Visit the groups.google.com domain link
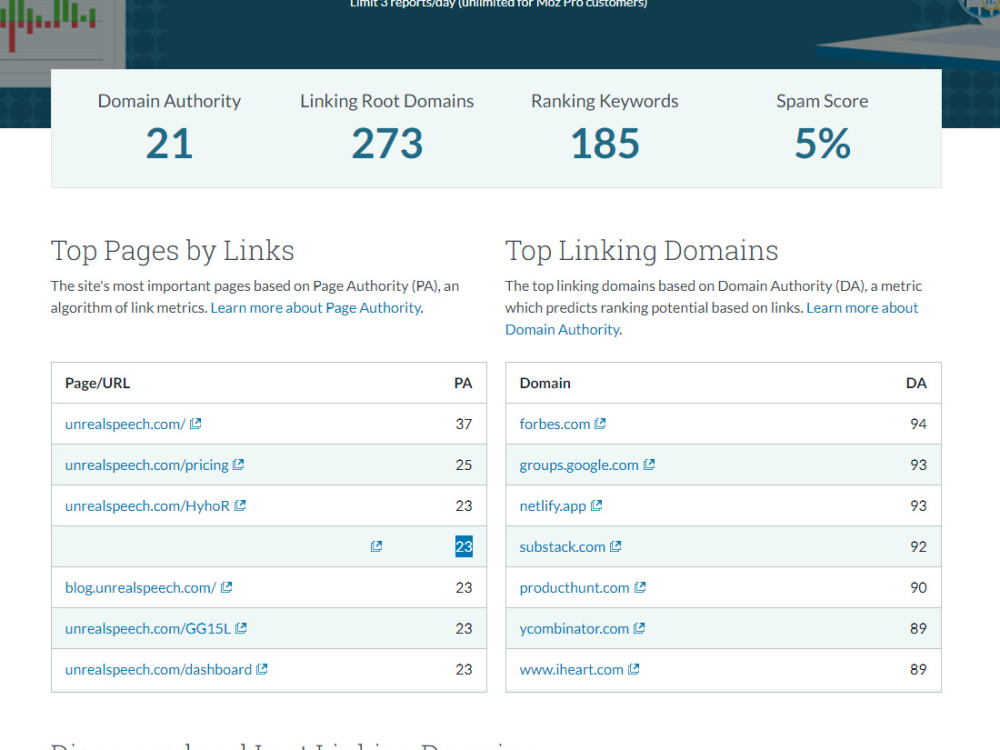 pyautogui.click(x=579, y=465)
